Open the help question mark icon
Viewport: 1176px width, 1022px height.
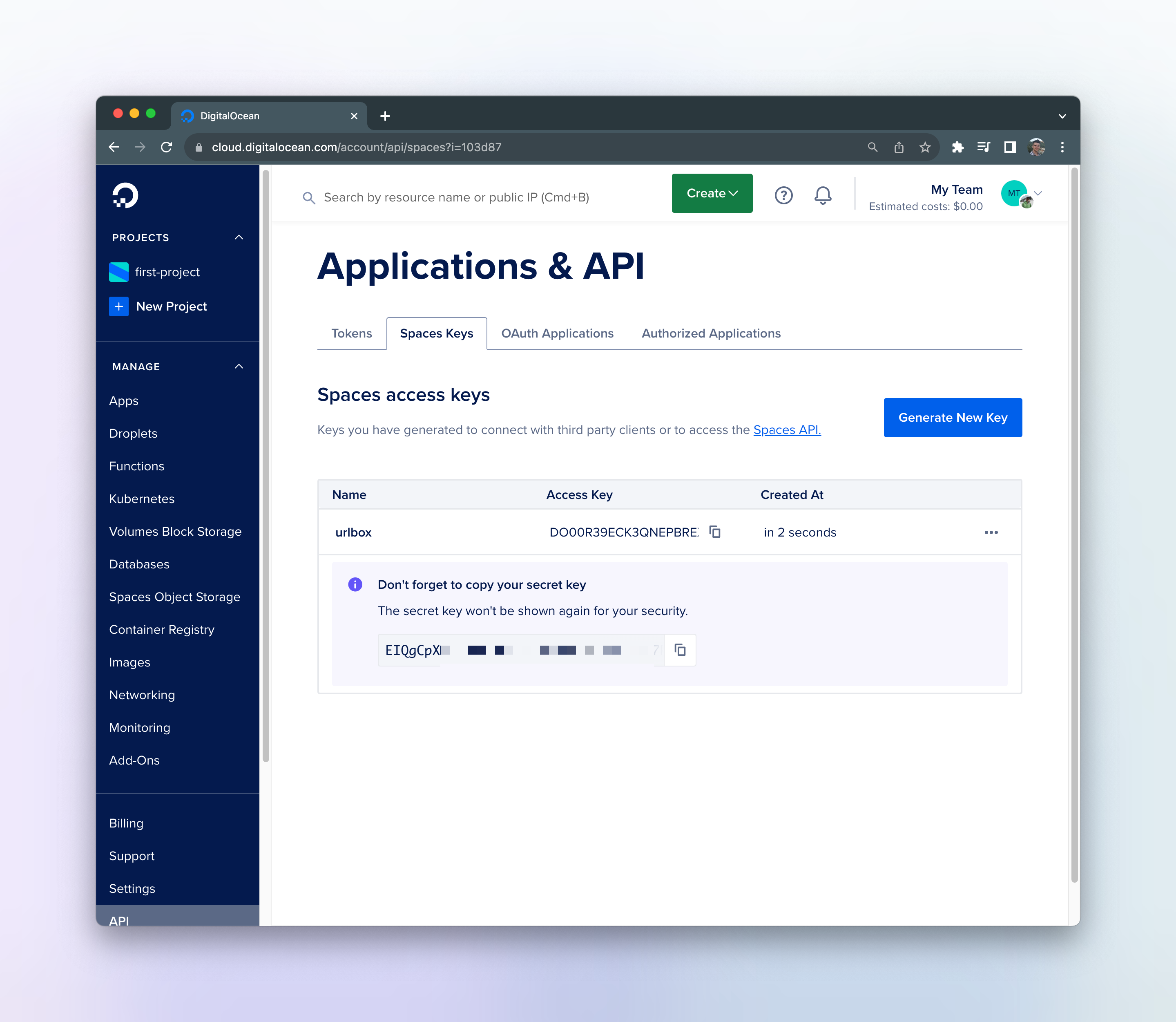[x=783, y=196]
